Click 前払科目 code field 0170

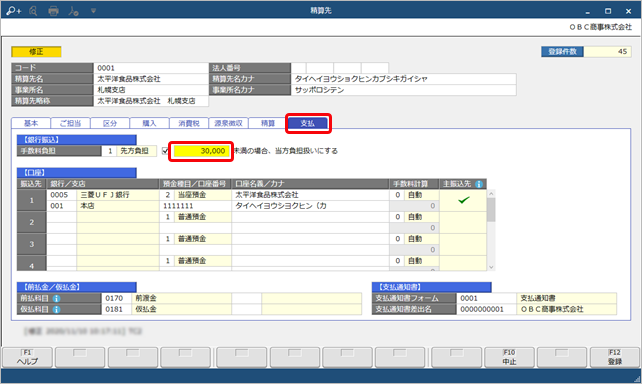[116, 298]
